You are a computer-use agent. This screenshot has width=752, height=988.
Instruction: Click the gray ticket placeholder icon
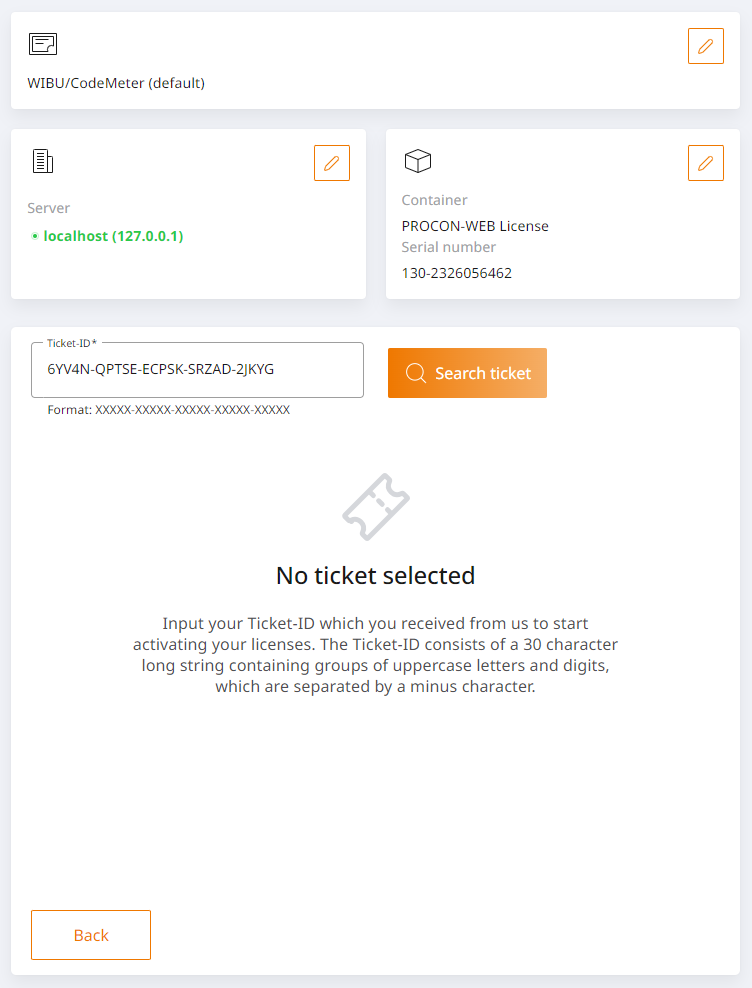[376, 507]
